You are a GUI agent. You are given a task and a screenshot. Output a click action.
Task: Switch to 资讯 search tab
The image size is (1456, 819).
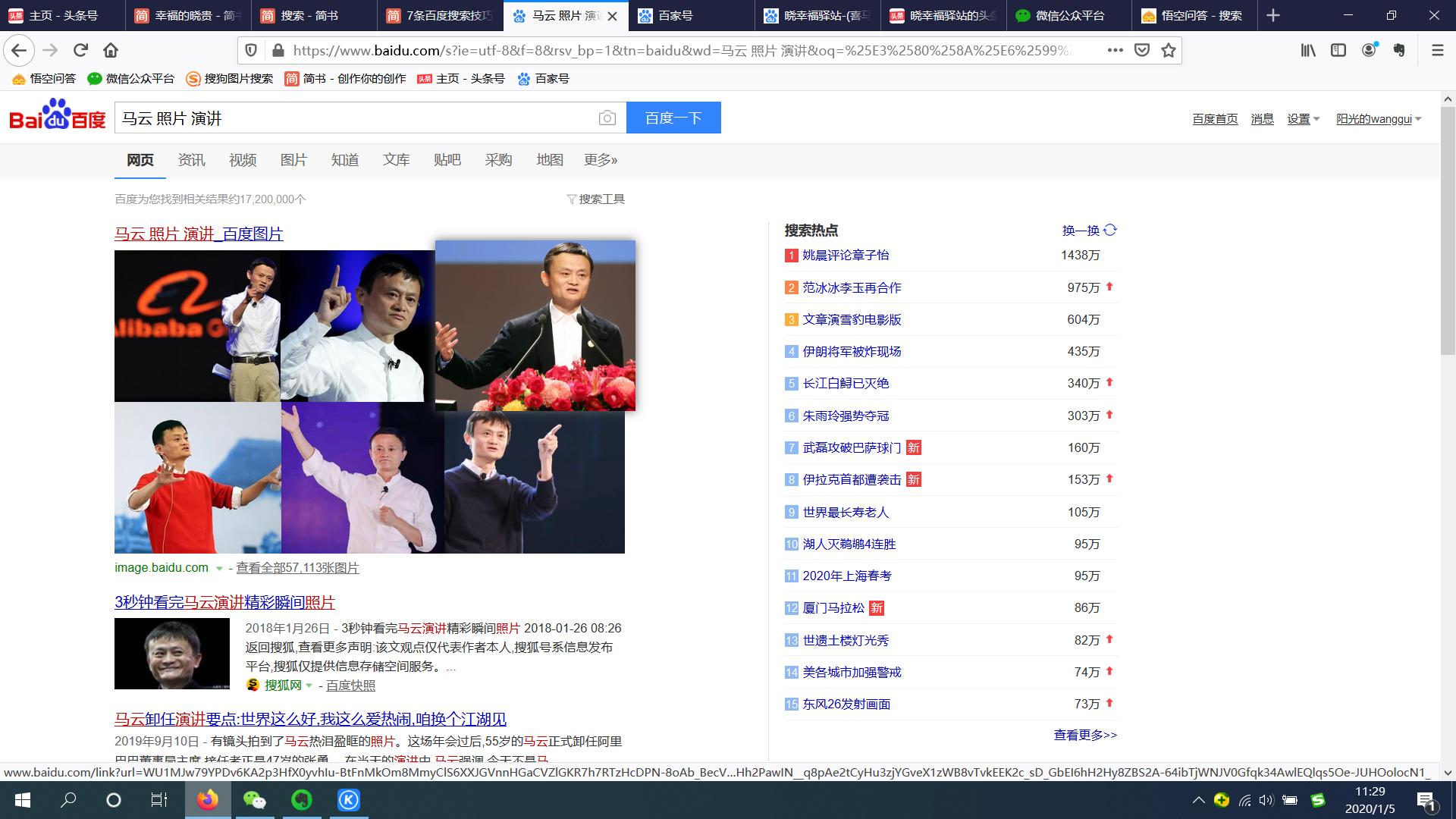[191, 160]
